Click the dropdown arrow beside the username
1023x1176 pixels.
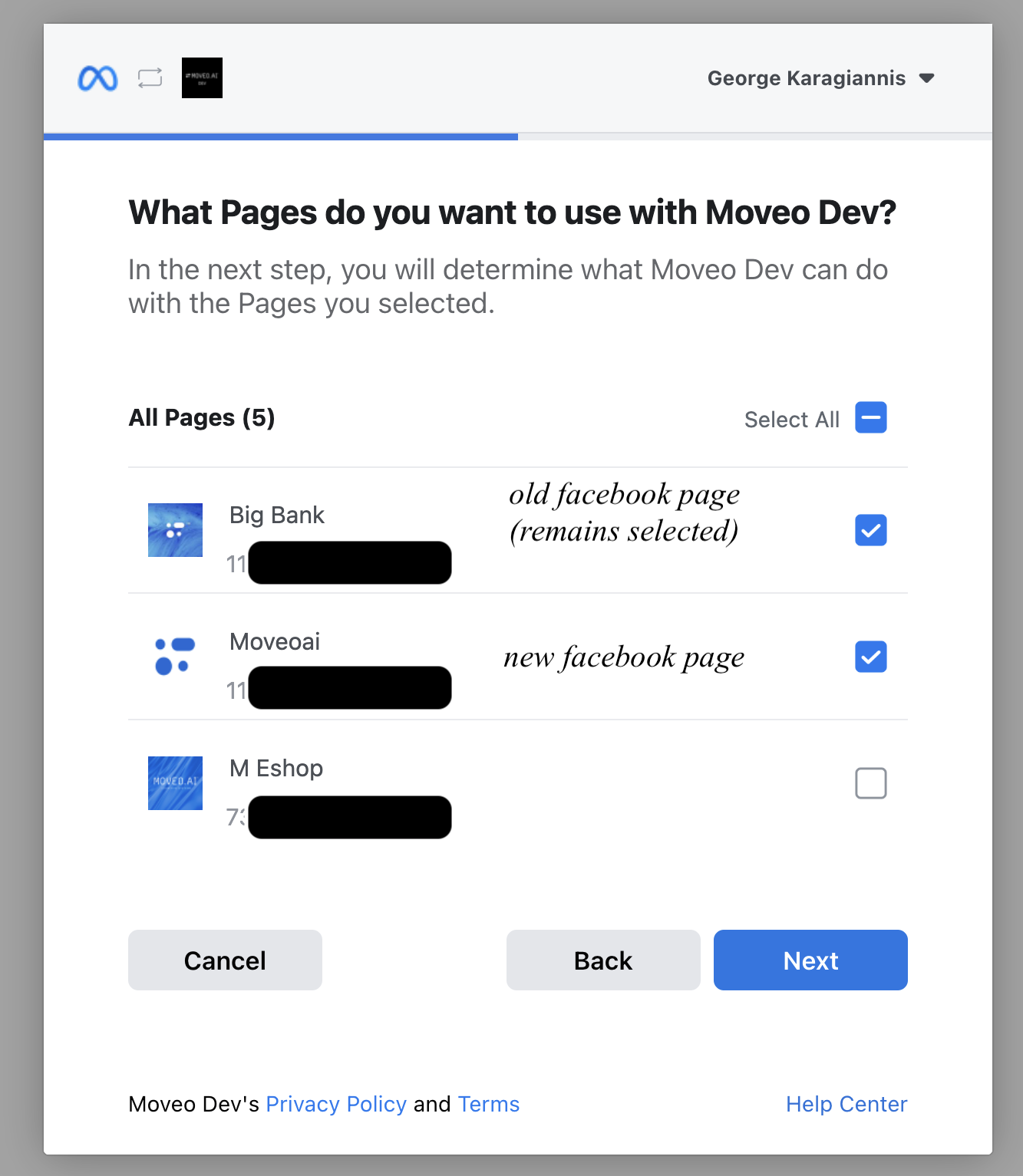pyautogui.click(x=927, y=78)
